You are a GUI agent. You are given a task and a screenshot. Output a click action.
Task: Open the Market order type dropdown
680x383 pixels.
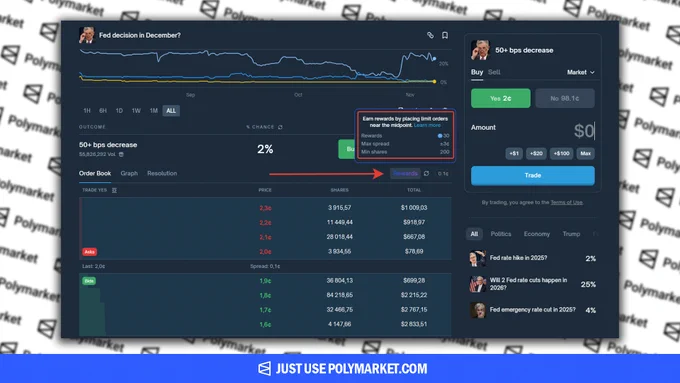pyautogui.click(x=581, y=72)
